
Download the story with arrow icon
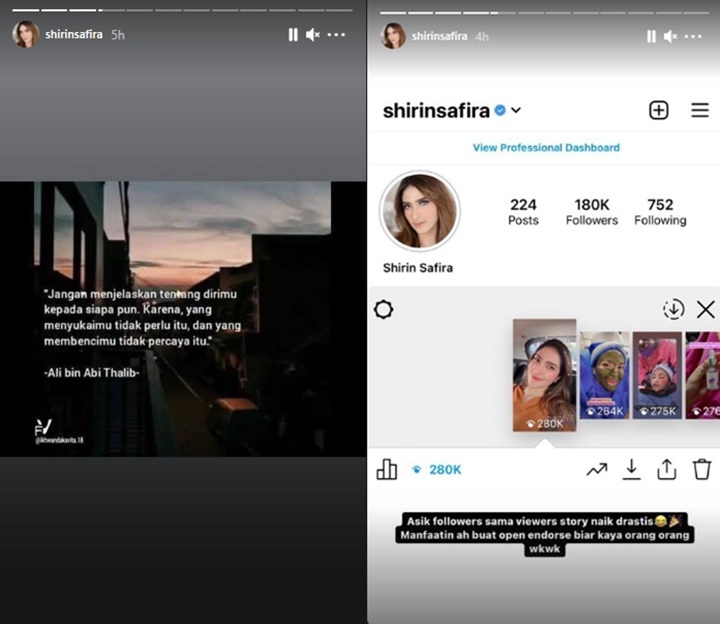pyautogui.click(x=631, y=470)
